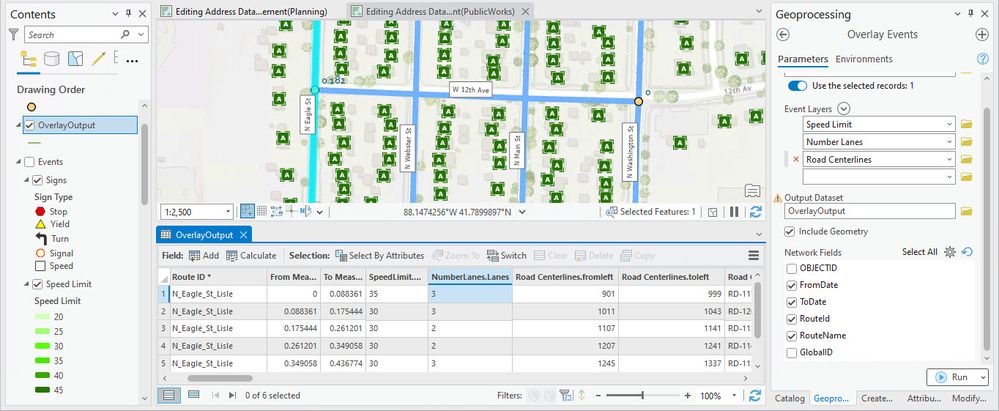The height and width of the screenshot is (411, 999).
Task: Click Calculate field button
Action: pyautogui.click(x=251, y=256)
